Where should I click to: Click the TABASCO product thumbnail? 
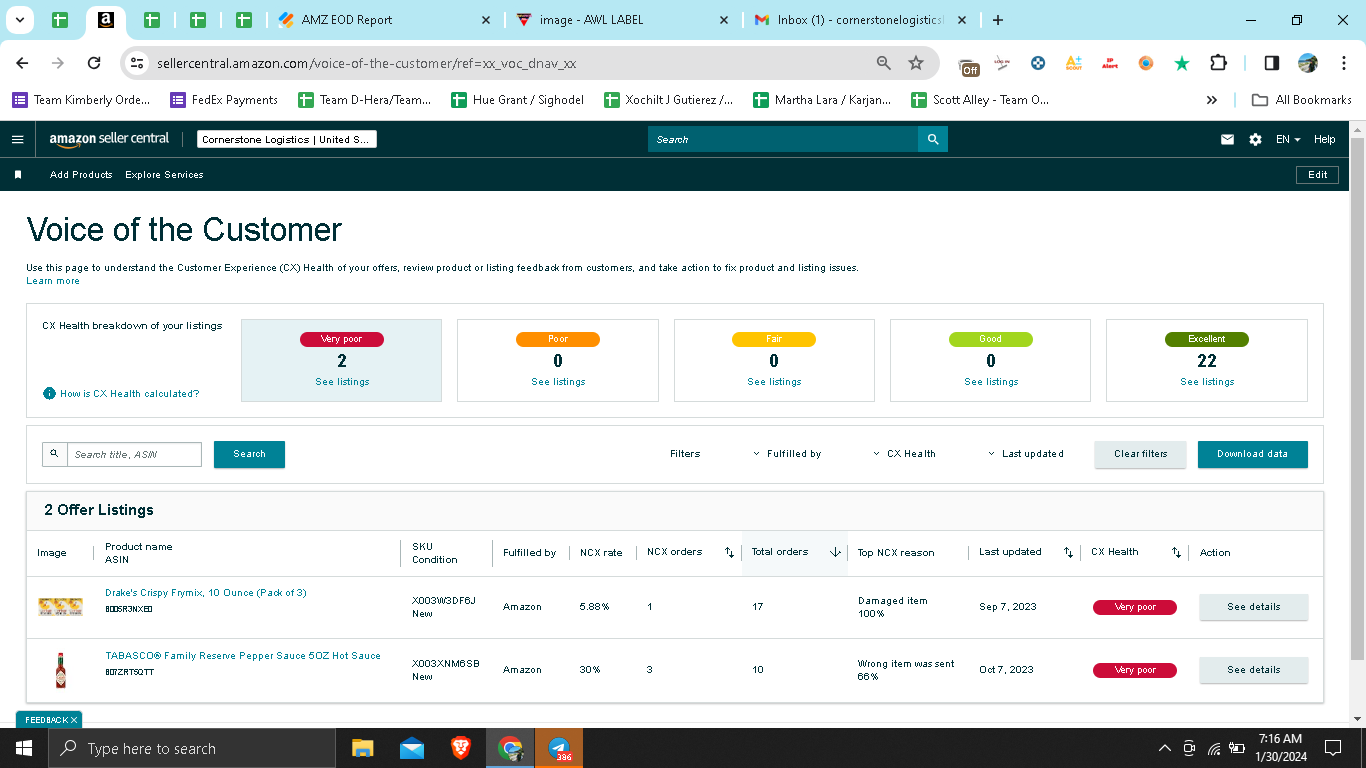60,670
